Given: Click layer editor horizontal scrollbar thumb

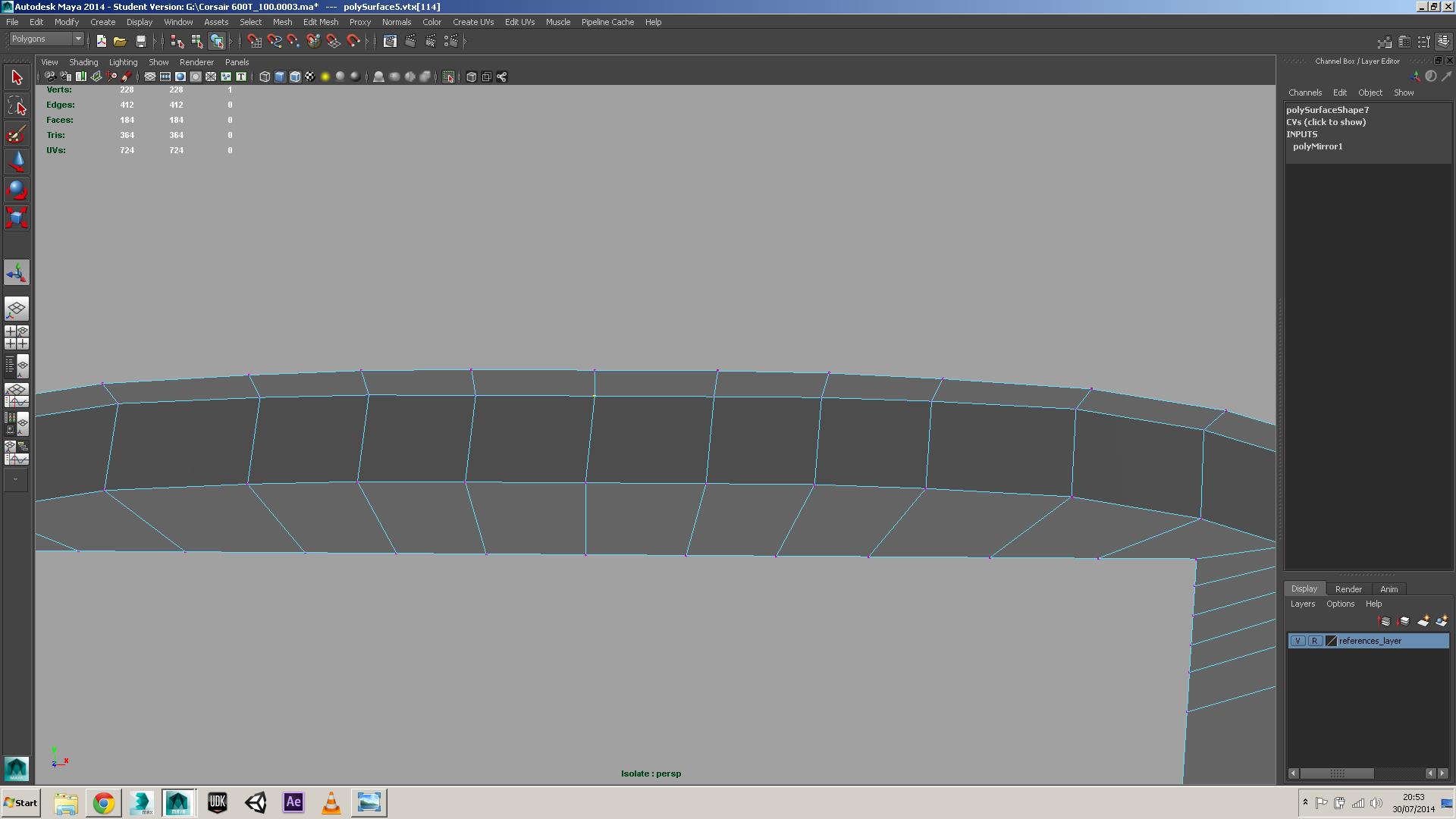Looking at the screenshot, I should coord(1337,773).
